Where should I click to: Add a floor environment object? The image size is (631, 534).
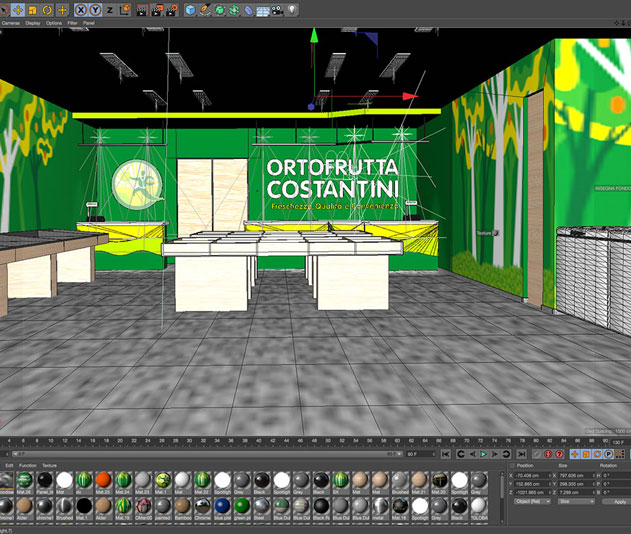(x=263, y=10)
